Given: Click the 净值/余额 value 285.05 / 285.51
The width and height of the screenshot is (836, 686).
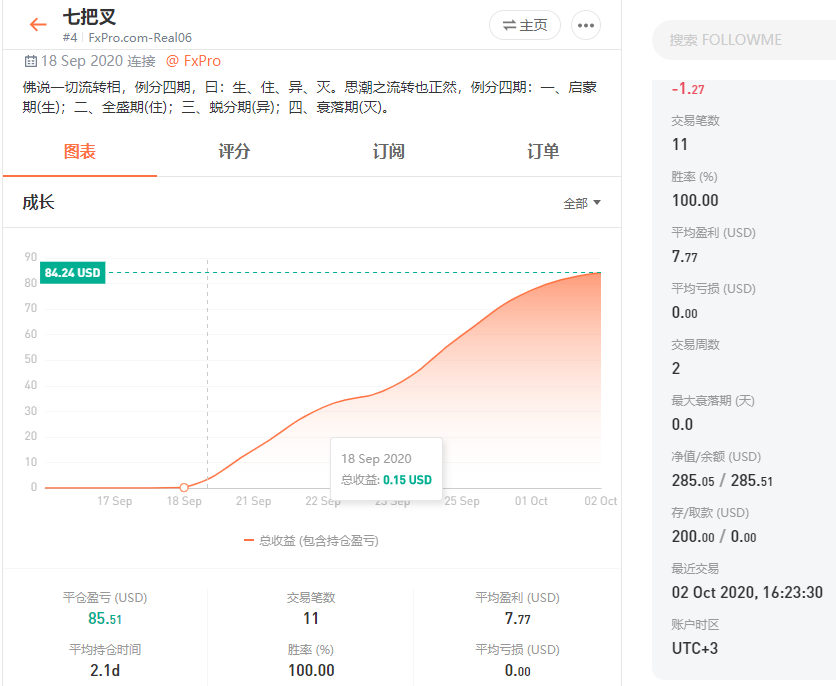Looking at the screenshot, I should [722, 480].
